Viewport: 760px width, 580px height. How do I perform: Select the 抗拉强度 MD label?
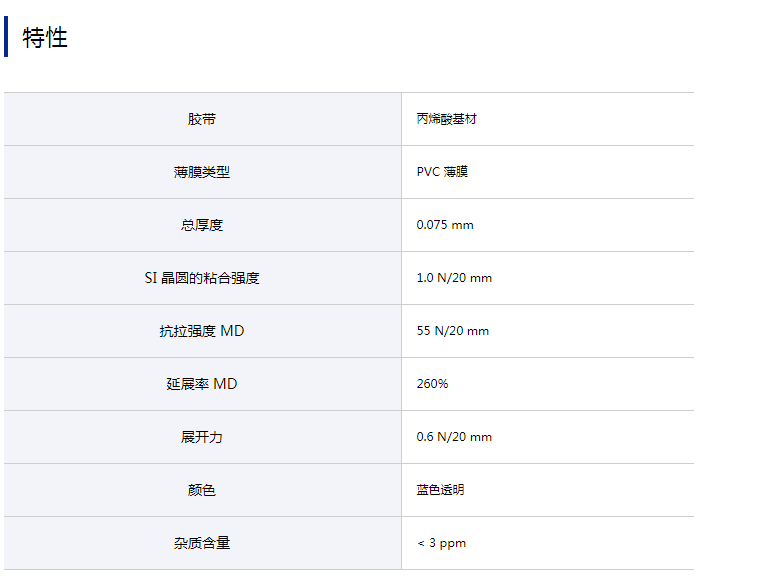point(202,331)
